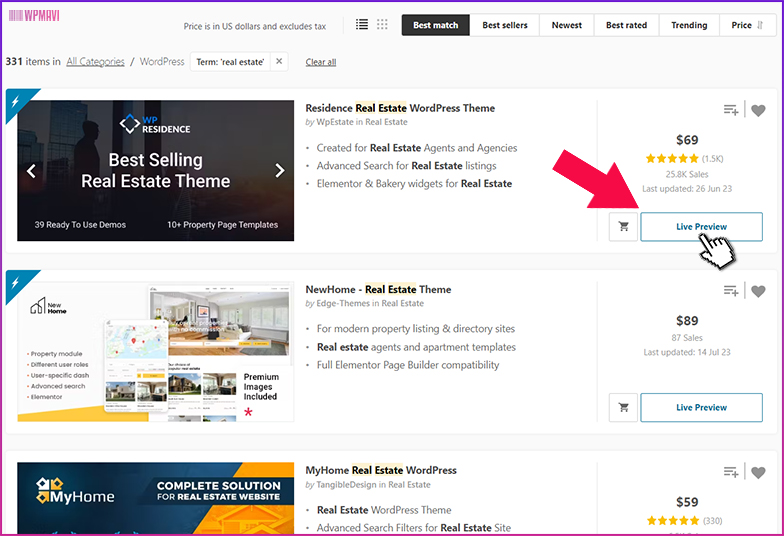Visit WpEstate author profile
Screen dimensions: 784x536
tap(334, 122)
